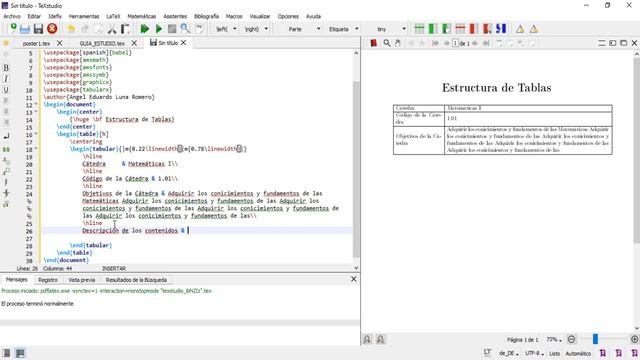Click the first warning triangle icon

(x=520, y=29)
